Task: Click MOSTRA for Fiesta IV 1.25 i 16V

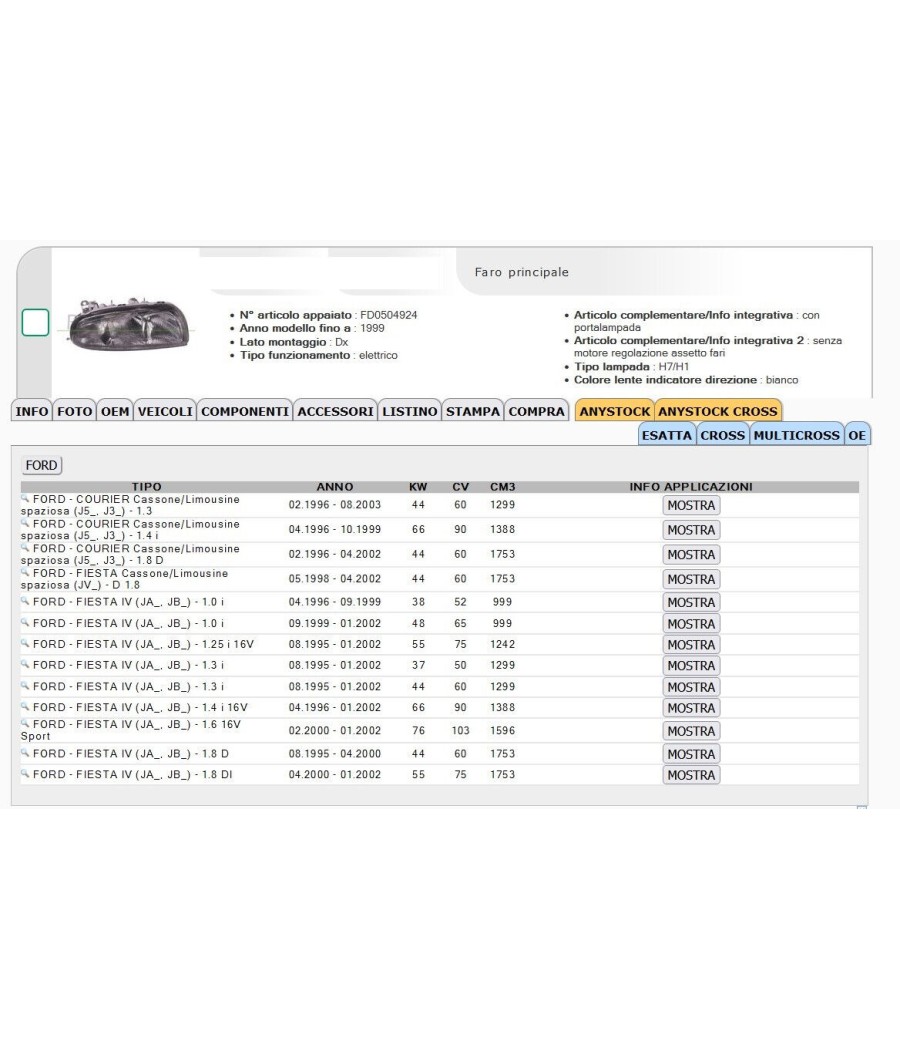Action: (x=691, y=645)
